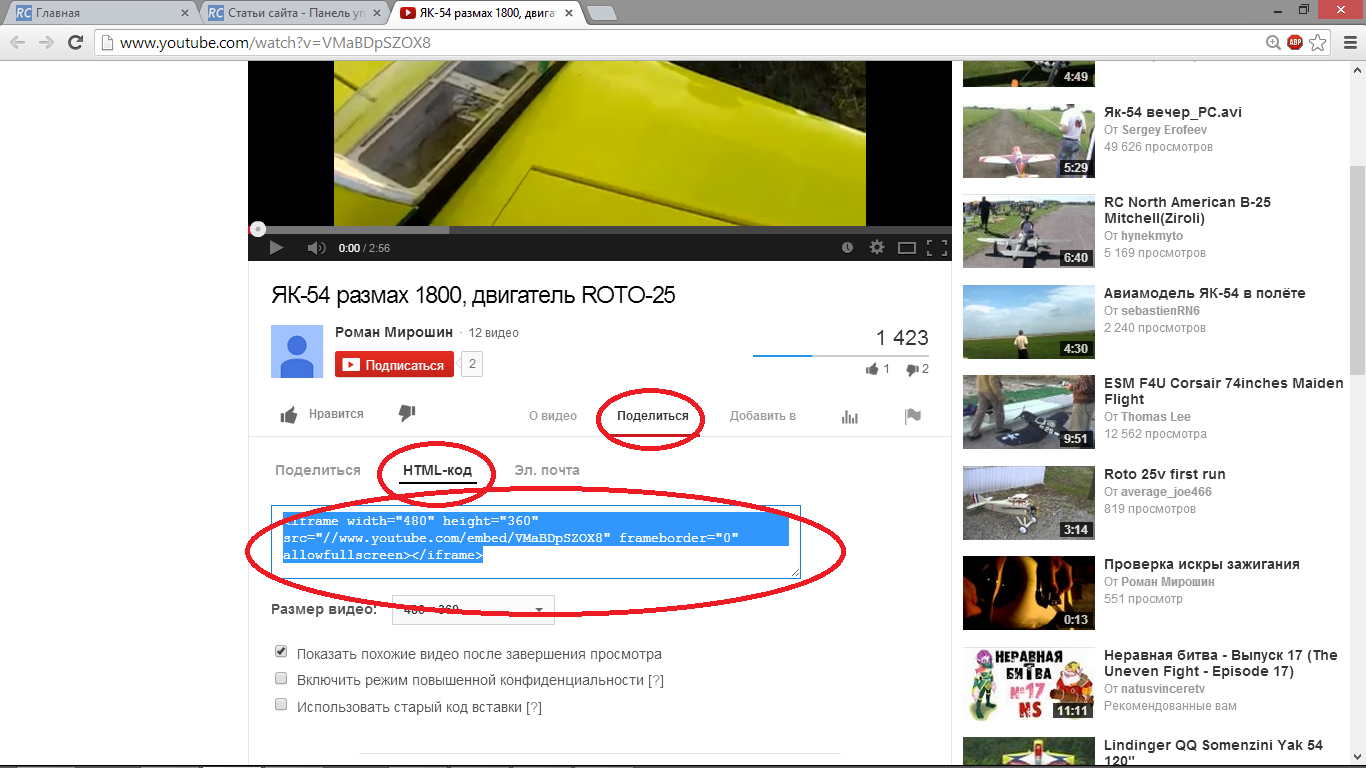This screenshot has width=1366, height=768.
Task: Open Авиамодель ЯК-54 в полёте link
Action: click(x=1205, y=293)
